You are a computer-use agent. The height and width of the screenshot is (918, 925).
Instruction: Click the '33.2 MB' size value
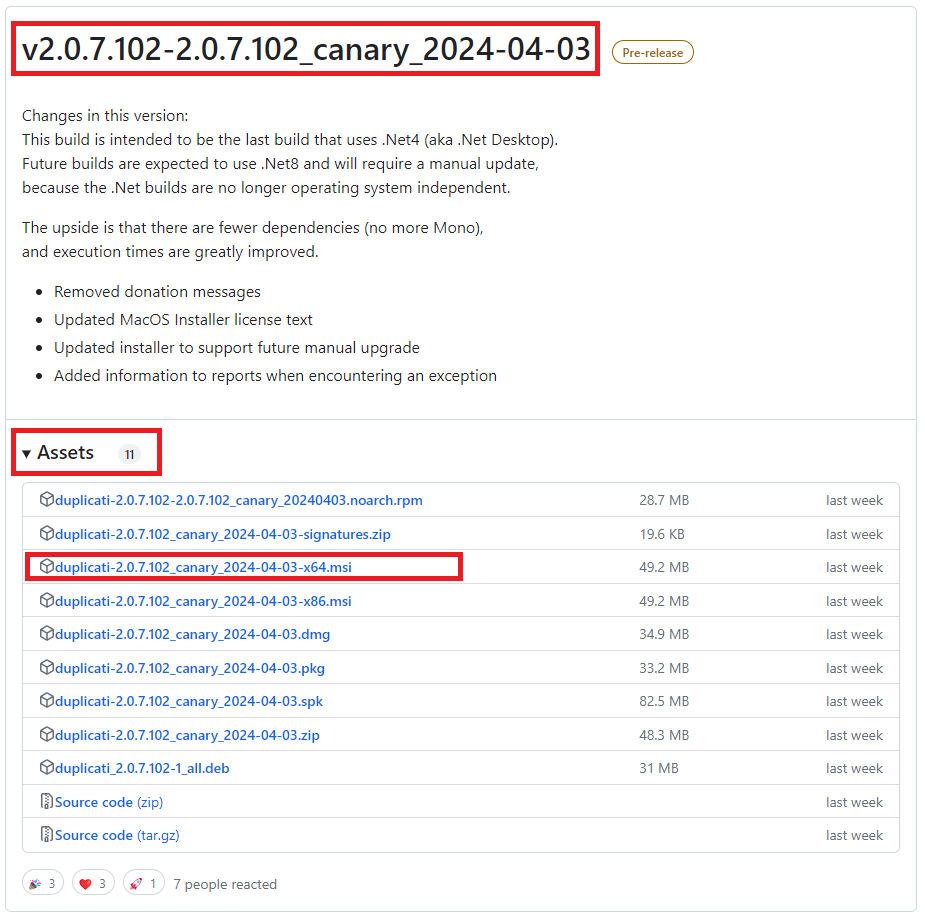tap(664, 668)
